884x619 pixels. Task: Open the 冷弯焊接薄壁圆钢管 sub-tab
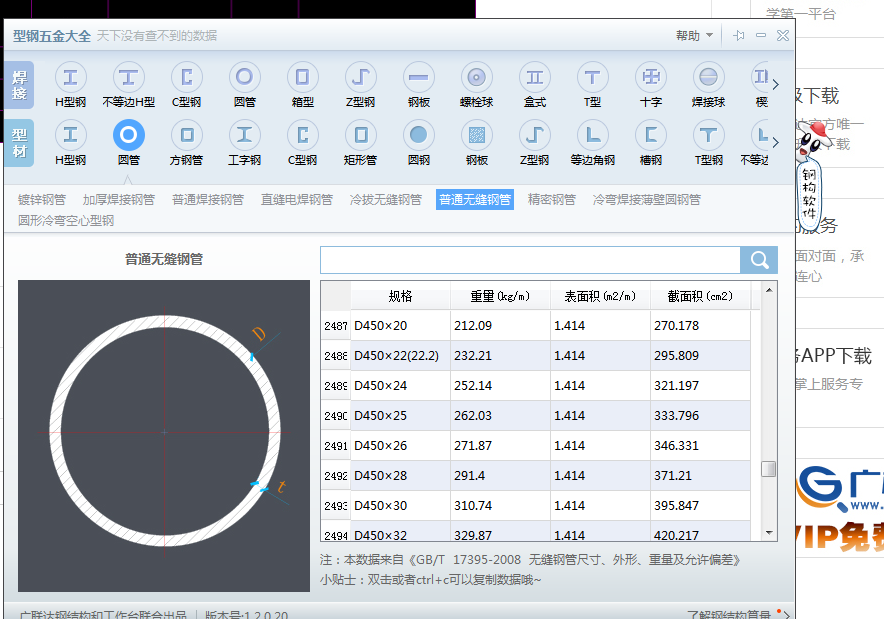(647, 200)
